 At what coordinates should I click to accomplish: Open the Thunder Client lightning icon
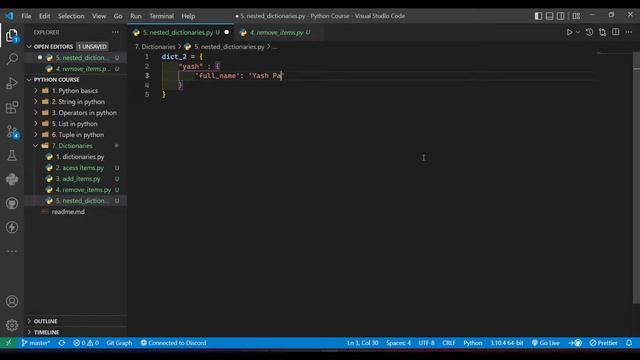(x=12, y=227)
